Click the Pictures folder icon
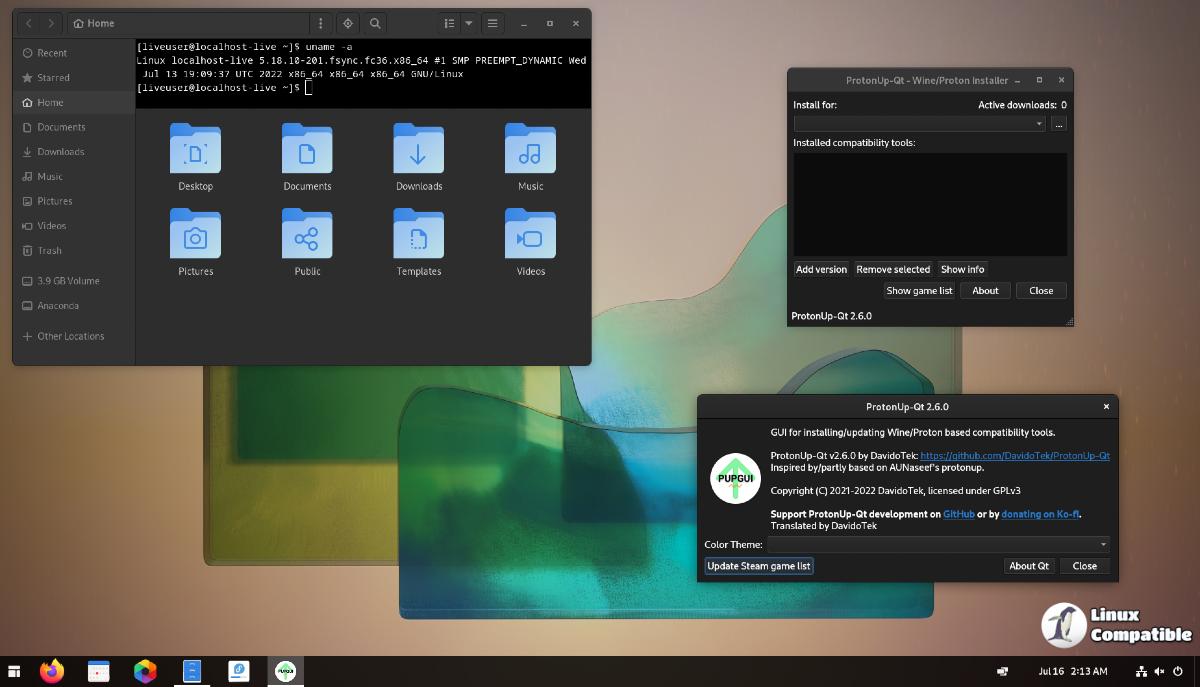 (196, 236)
